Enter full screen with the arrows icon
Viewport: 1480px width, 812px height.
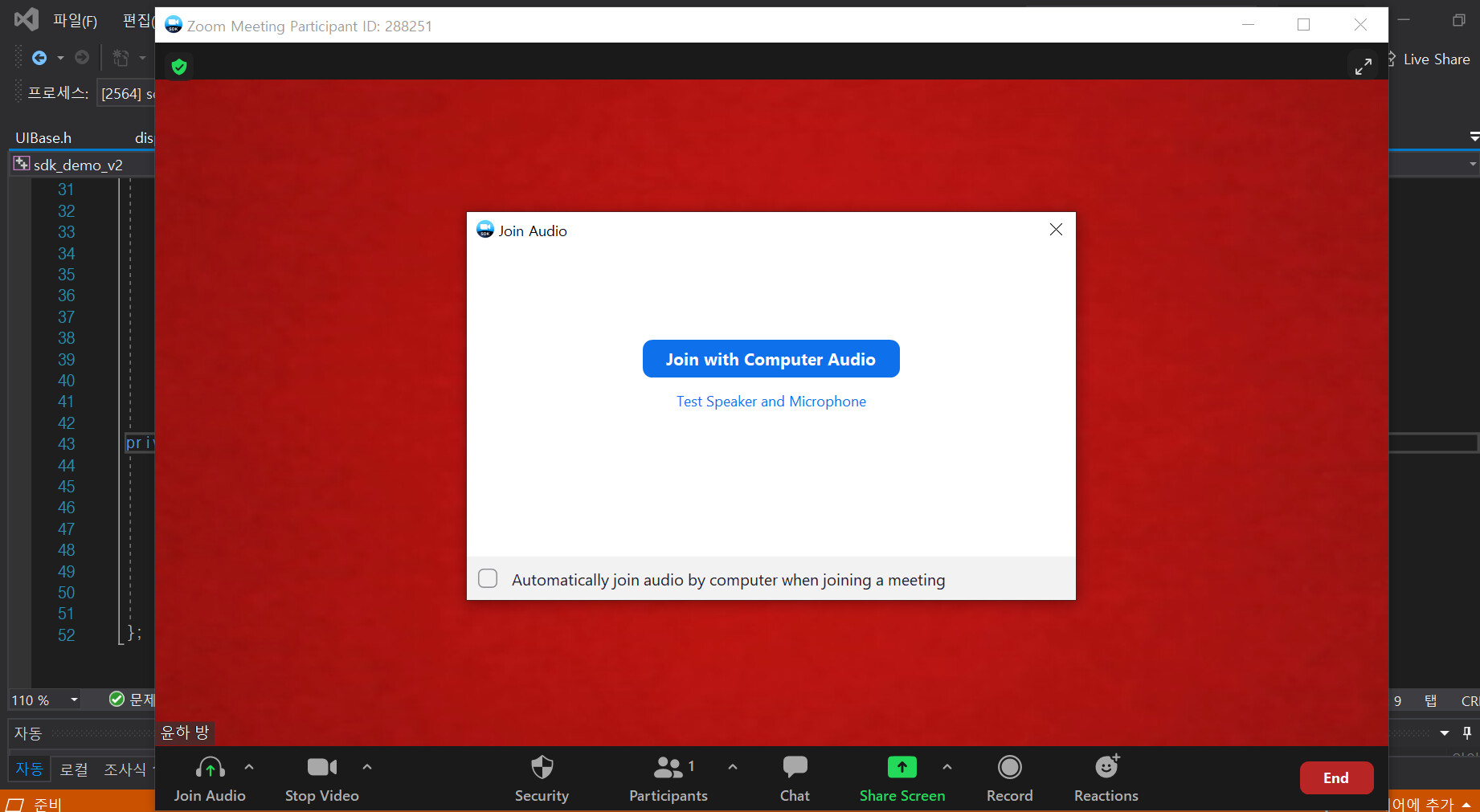(x=1363, y=66)
